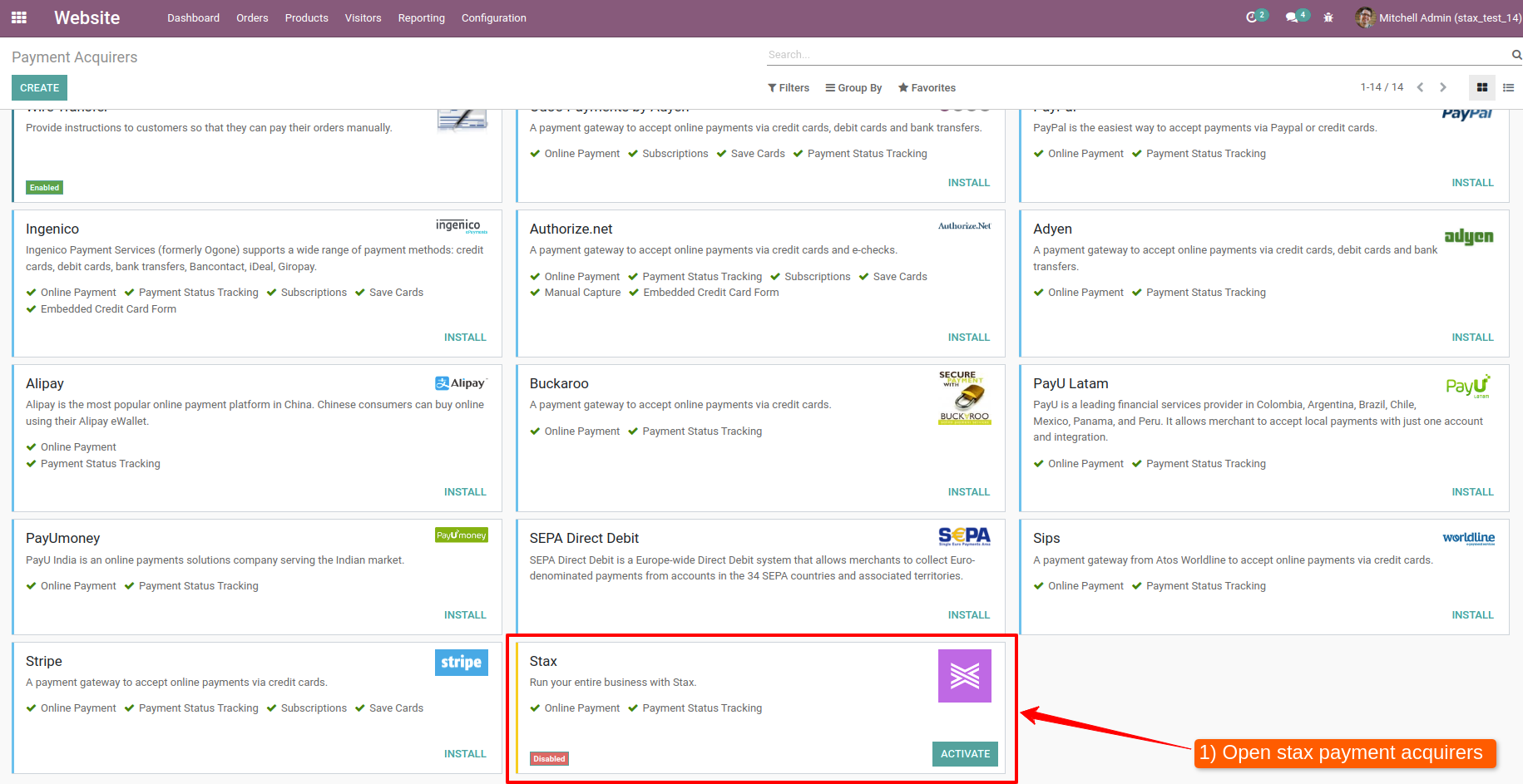Click 'Run your entire business with Stax.'
1523x784 pixels.
[x=613, y=682]
